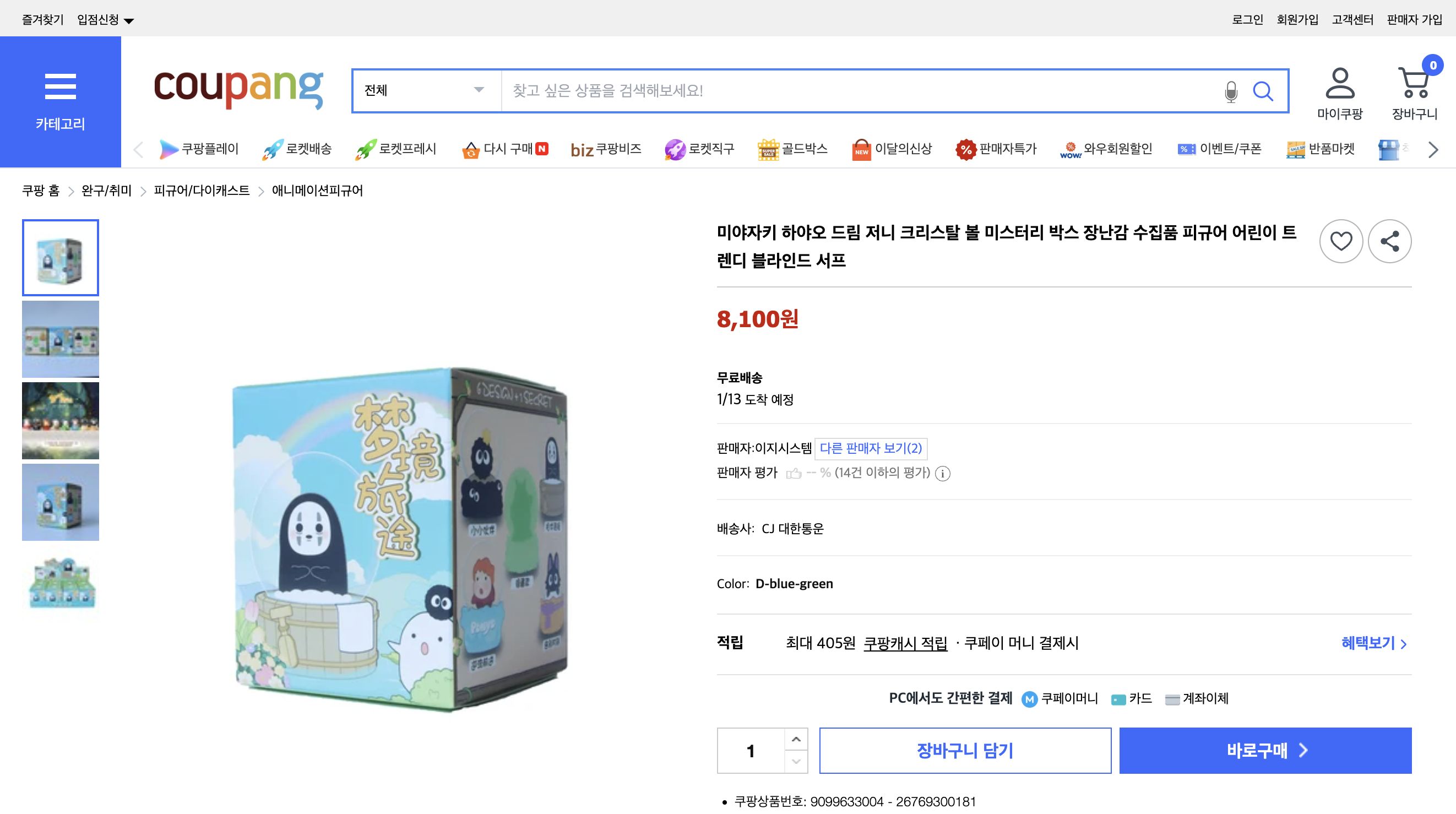The height and width of the screenshot is (814, 1456).
Task: Open 다른 판매자 보기(2) link
Action: pyautogui.click(x=871, y=448)
